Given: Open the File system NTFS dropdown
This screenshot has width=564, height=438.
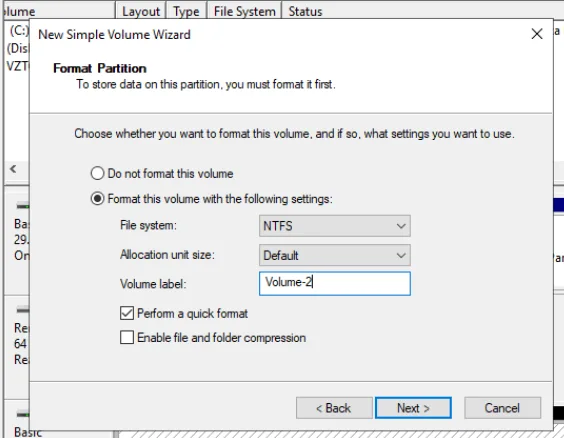Looking at the screenshot, I should coord(335,226).
